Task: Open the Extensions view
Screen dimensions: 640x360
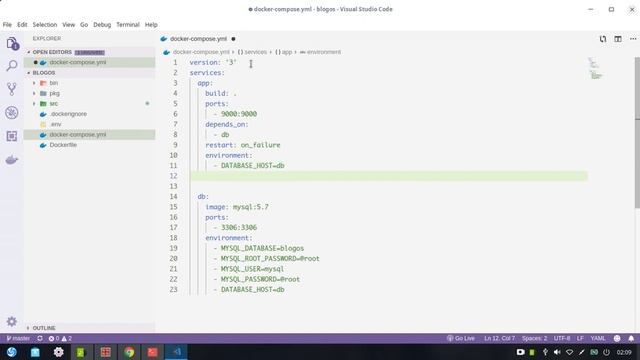Action: tap(12, 136)
